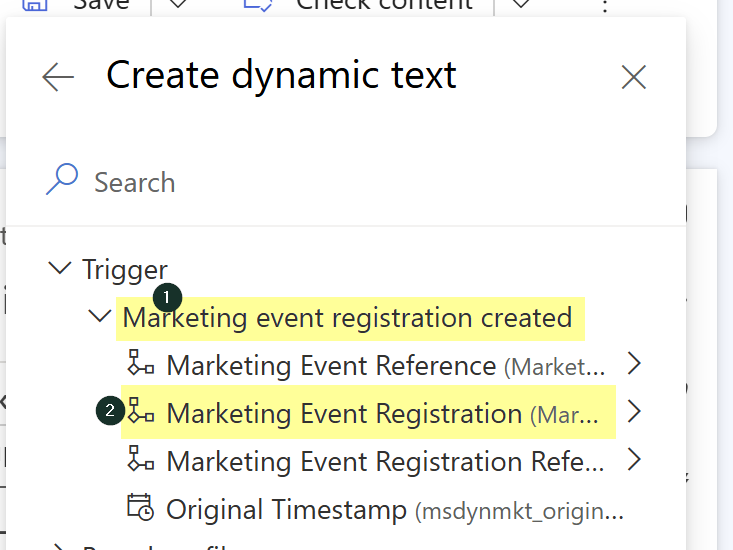733x550 pixels.
Task: Open the vertical ellipsis more options menu
Action: pyautogui.click(x=604, y=6)
